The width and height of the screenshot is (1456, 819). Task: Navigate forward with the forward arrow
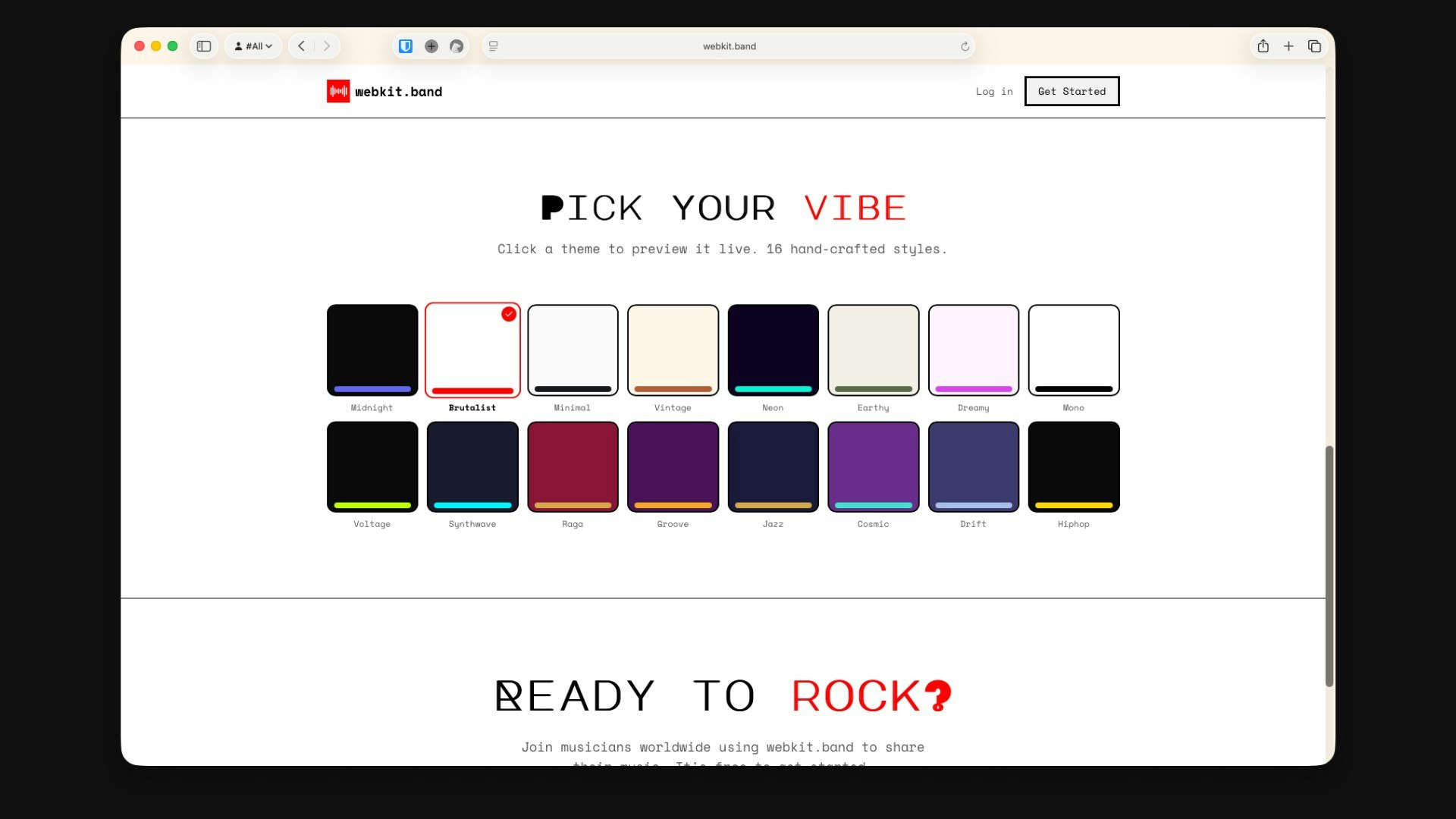tap(325, 45)
